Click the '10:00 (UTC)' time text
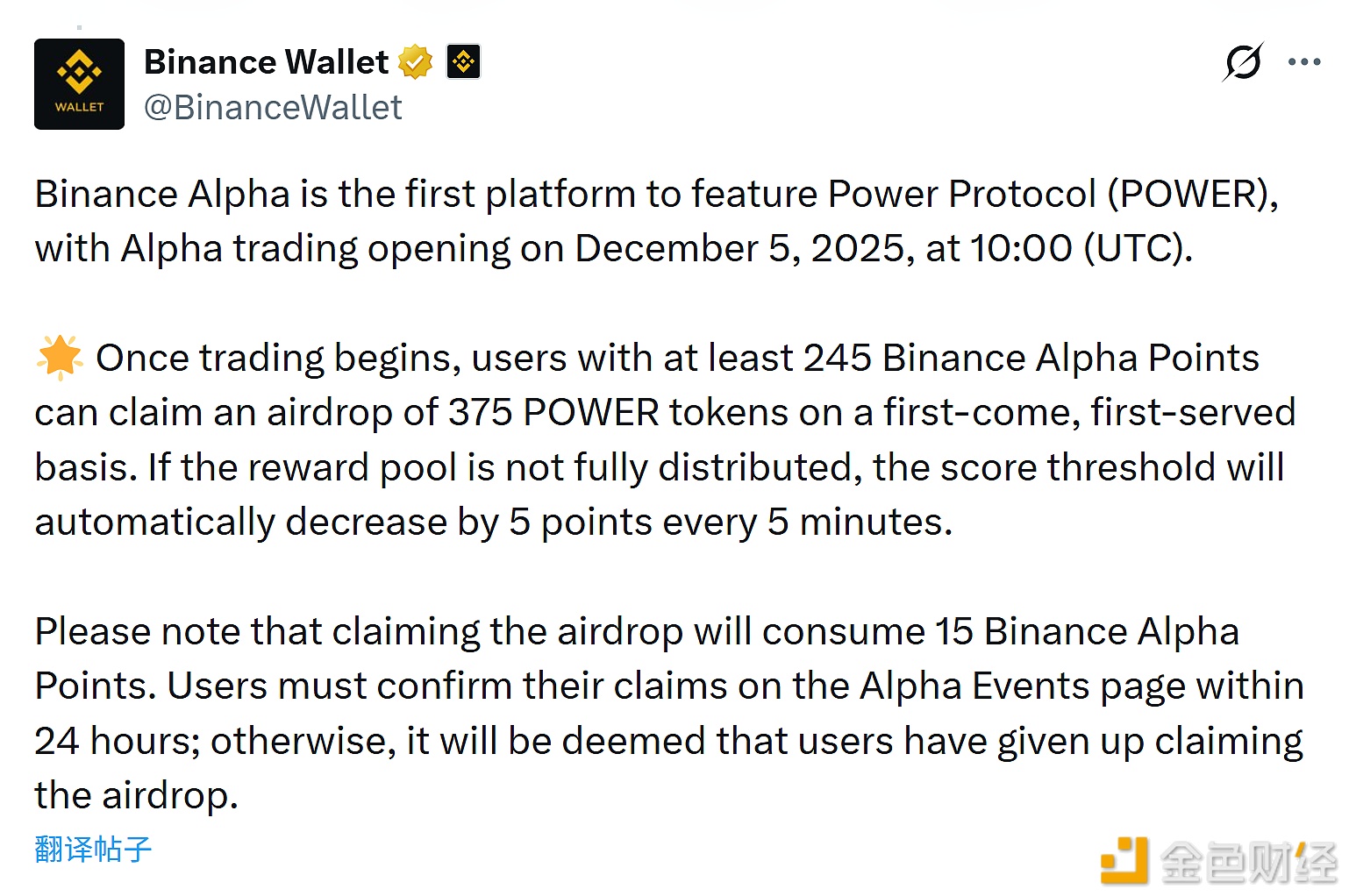The height and width of the screenshot is (896, 1349). 1081,249
